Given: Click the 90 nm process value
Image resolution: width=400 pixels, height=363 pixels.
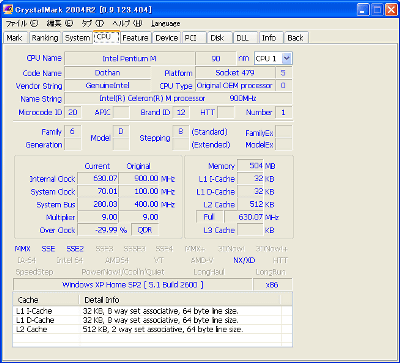Looking at the screenshot, I should [216, 59].
